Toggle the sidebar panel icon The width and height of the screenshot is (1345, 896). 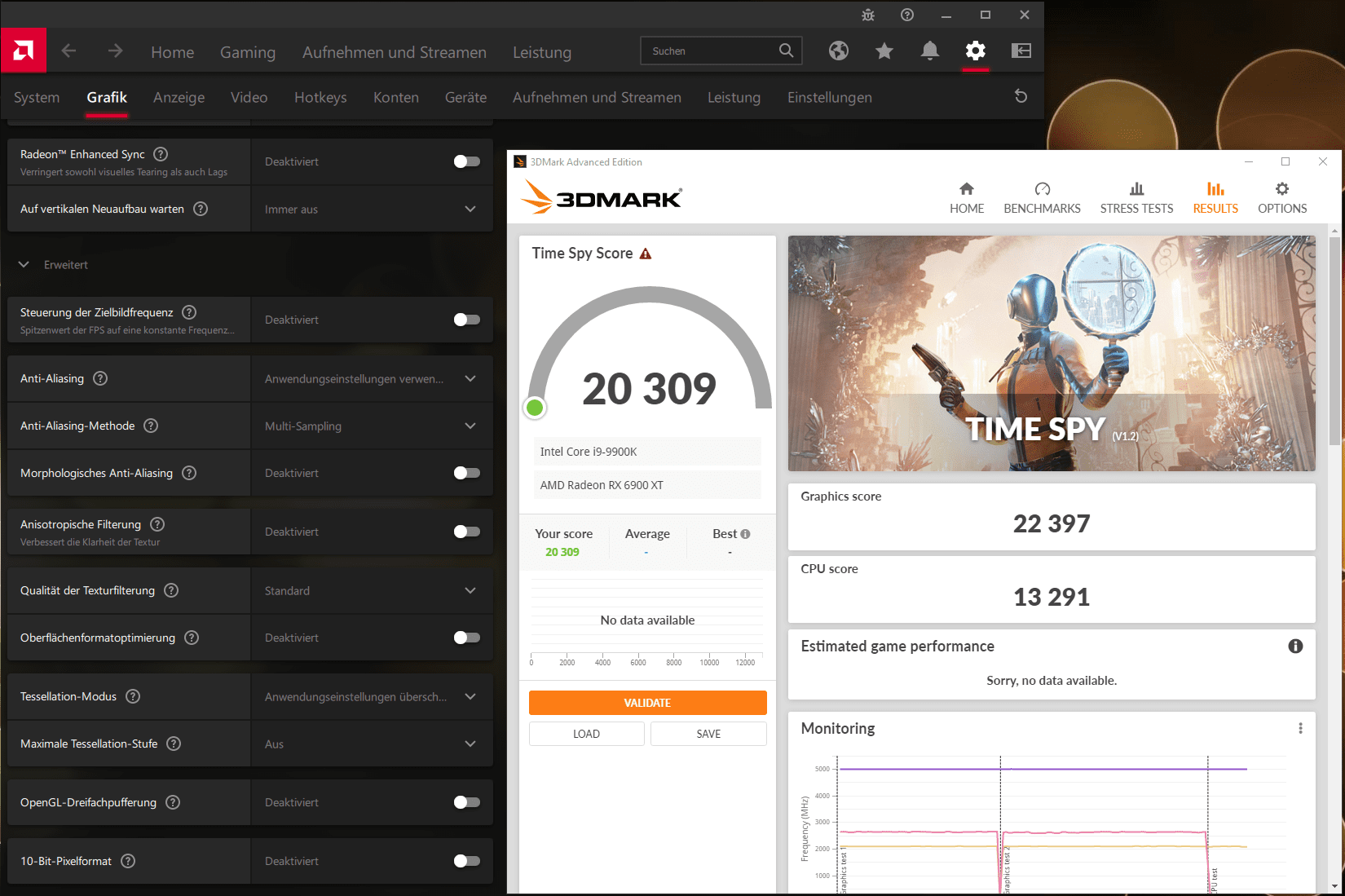point(1021,51)
